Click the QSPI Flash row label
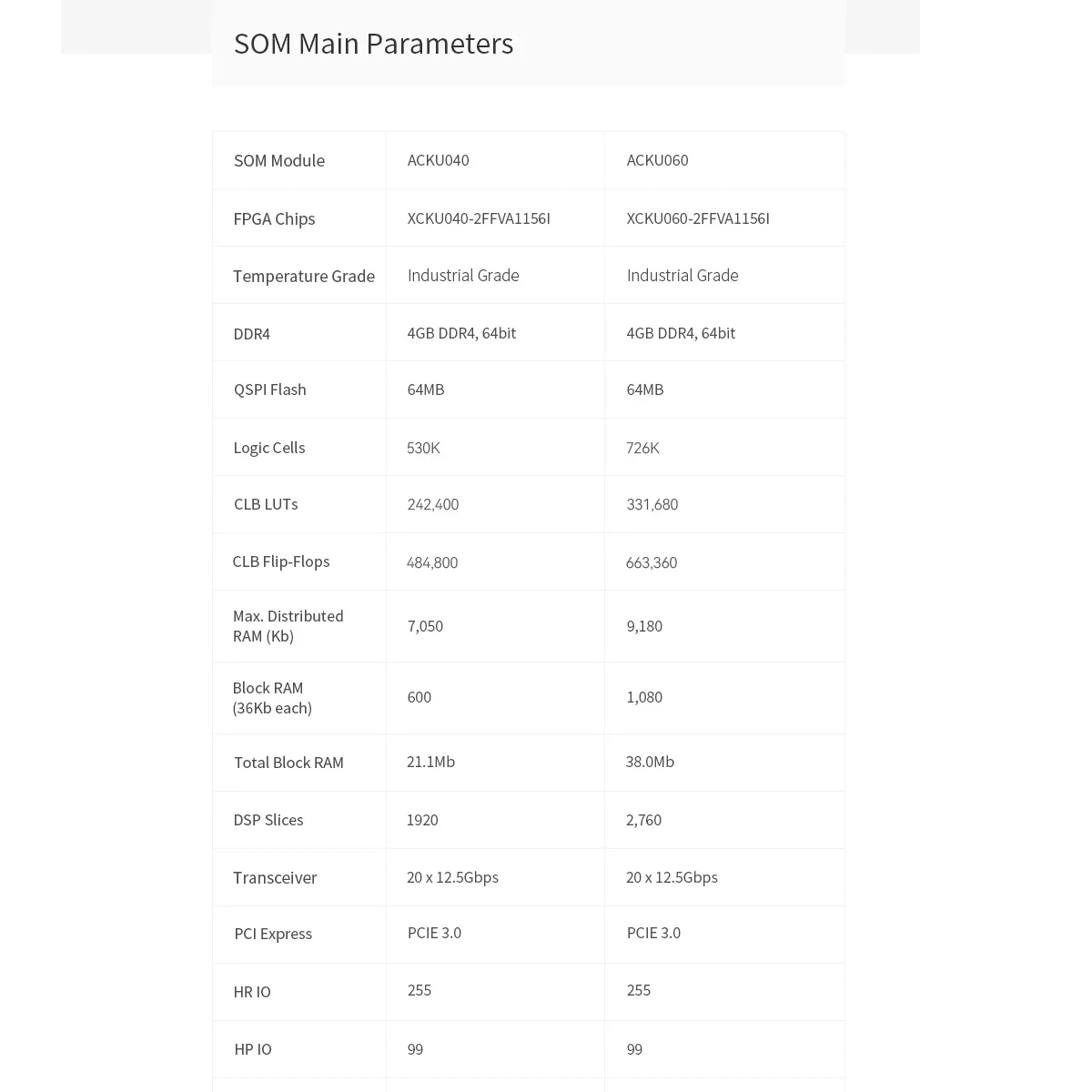The width and height of the screenshot is (1092, 1092). (269, 389)
